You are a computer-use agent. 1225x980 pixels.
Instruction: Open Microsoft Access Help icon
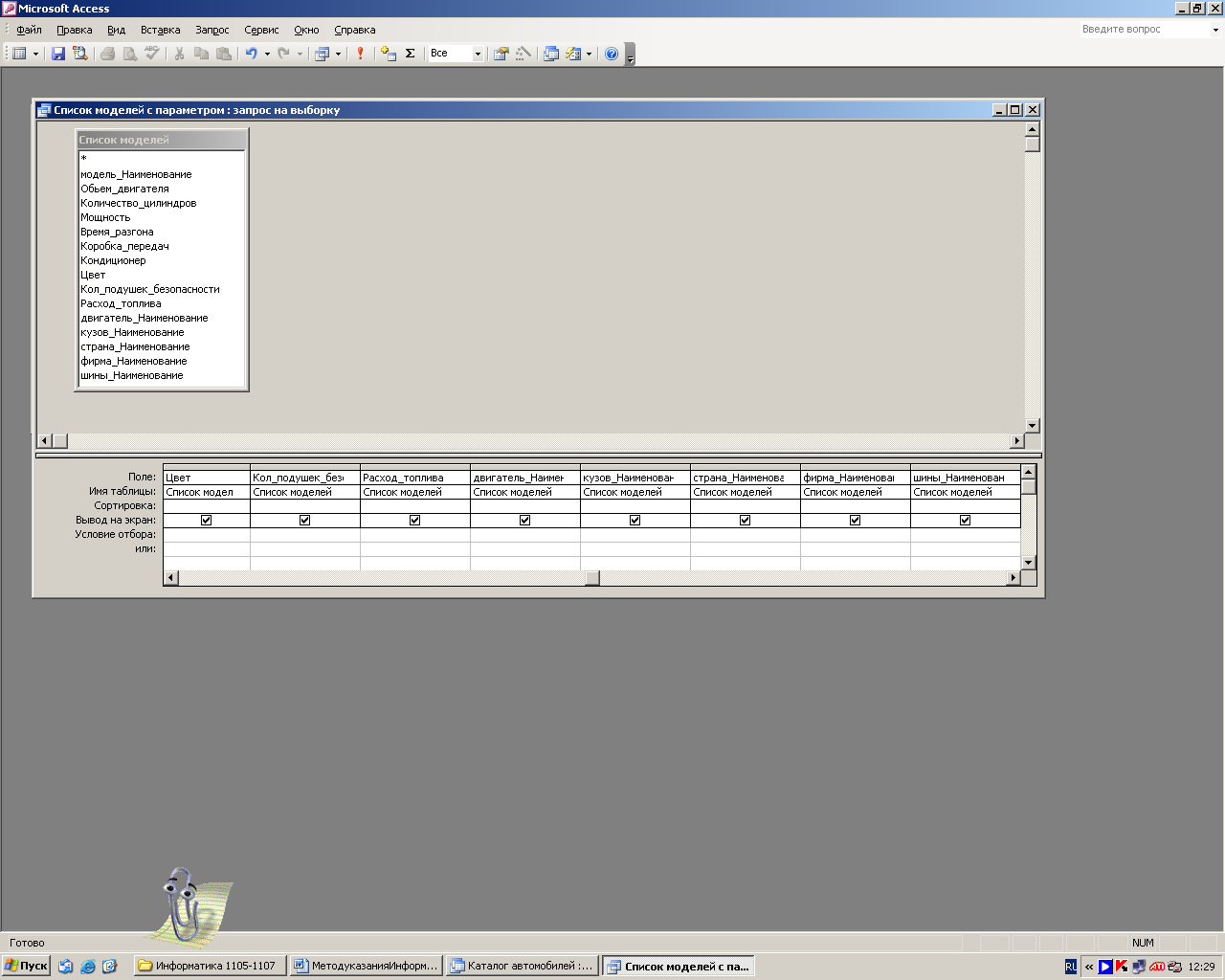click(612, 54)
